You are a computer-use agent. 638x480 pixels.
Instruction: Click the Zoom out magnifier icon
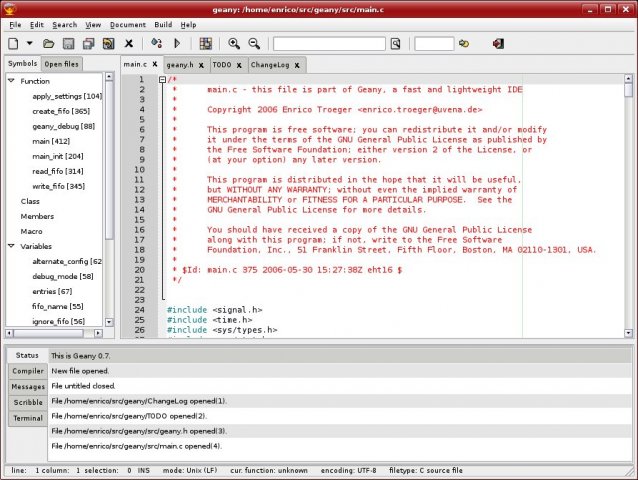coord(254,44)
